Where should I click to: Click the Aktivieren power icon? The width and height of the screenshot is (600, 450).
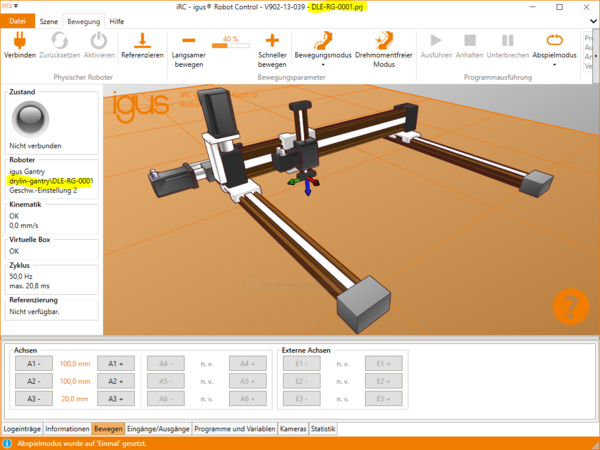click(x=99, y=40)
